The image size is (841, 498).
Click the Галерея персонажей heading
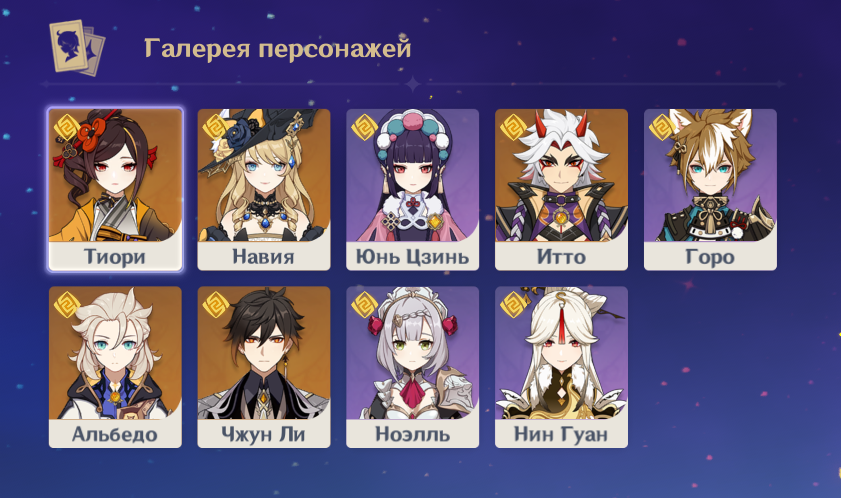(278, 48)
